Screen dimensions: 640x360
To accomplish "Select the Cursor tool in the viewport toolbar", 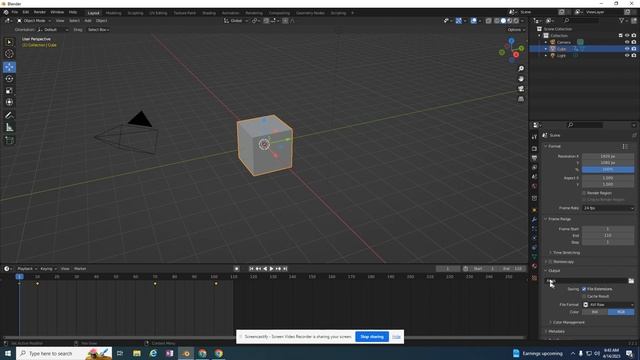I will (x=9, y=54).
